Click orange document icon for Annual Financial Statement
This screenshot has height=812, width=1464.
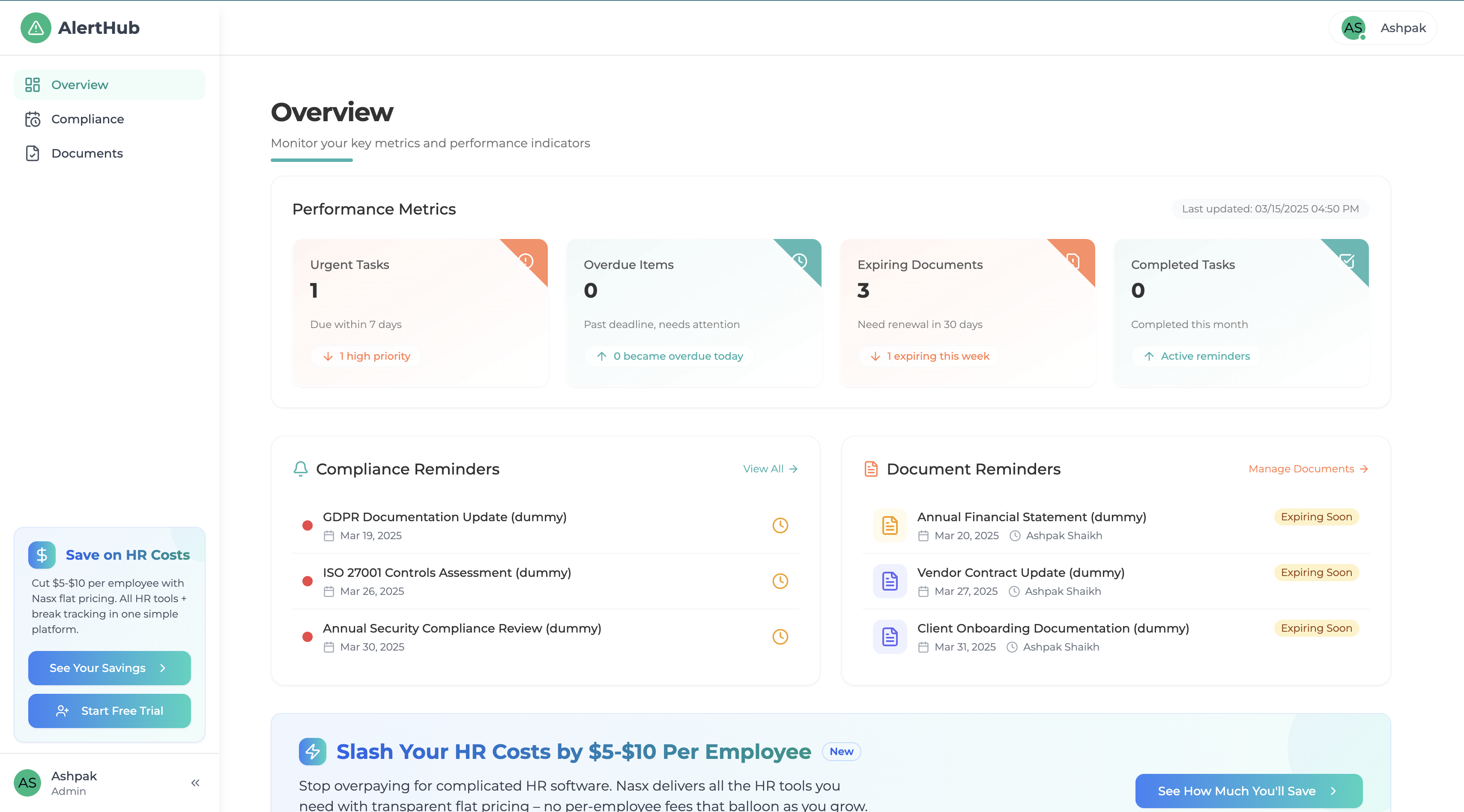[x=890, y=525]
